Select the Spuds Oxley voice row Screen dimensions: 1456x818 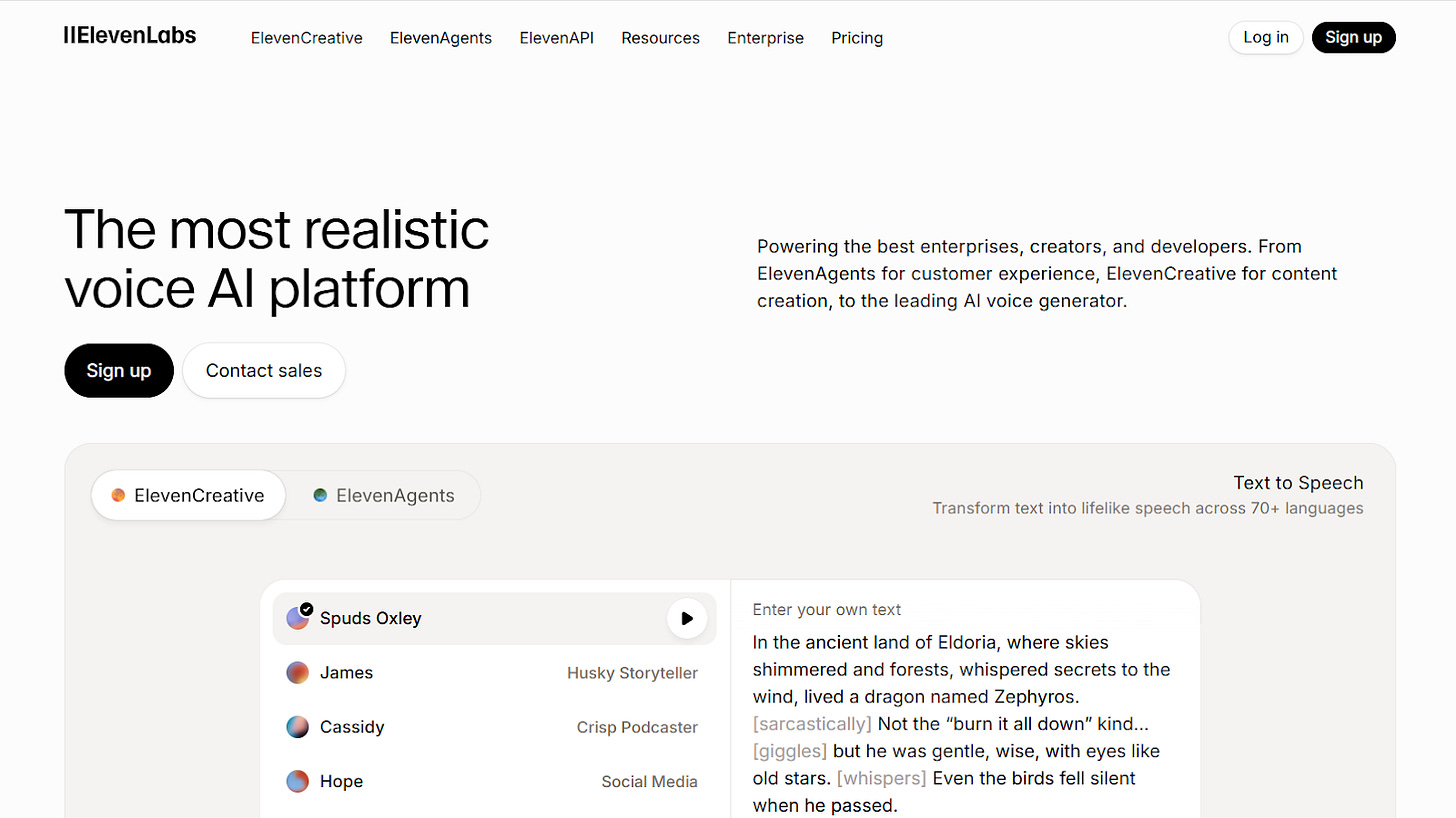point(495,618)
